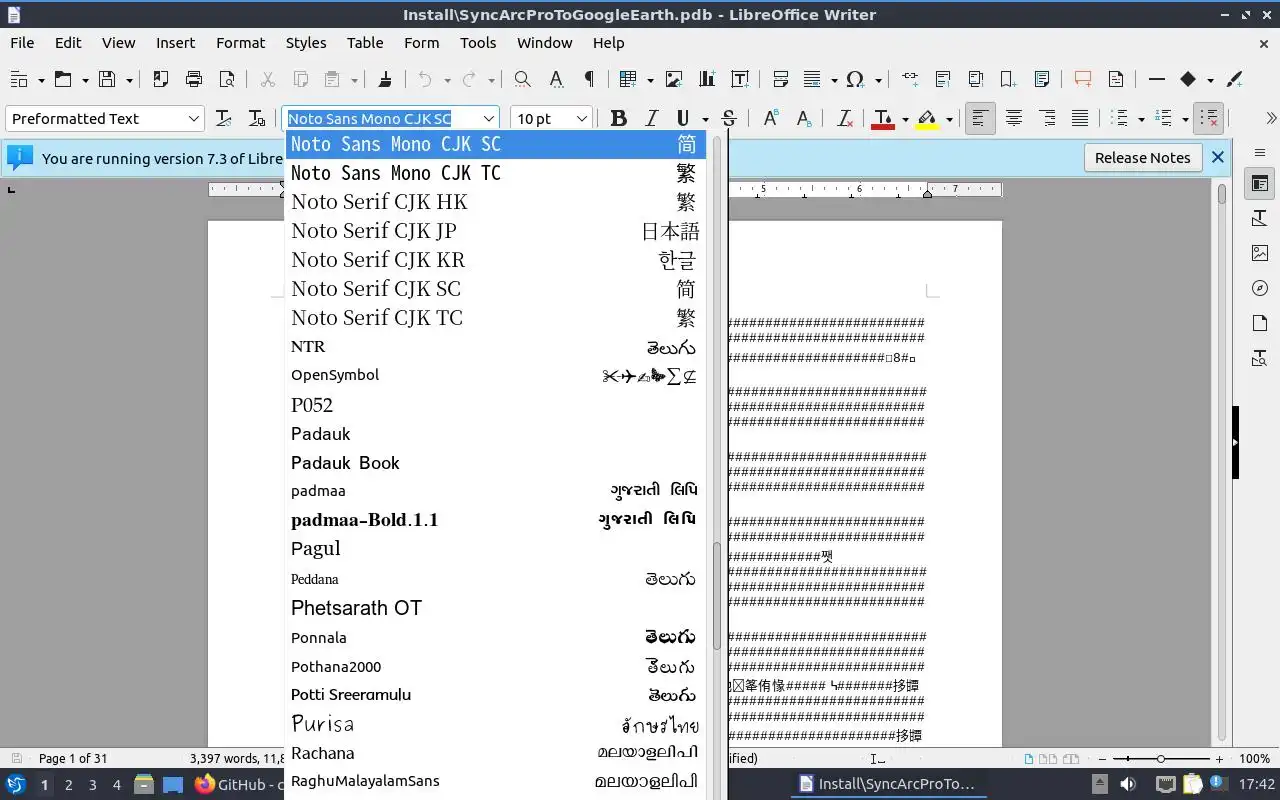Image resolution: width=1280 pixels, height=800 pixels.
Task: Switch to workspace 2 in taskbar
Action: (68, 785)
